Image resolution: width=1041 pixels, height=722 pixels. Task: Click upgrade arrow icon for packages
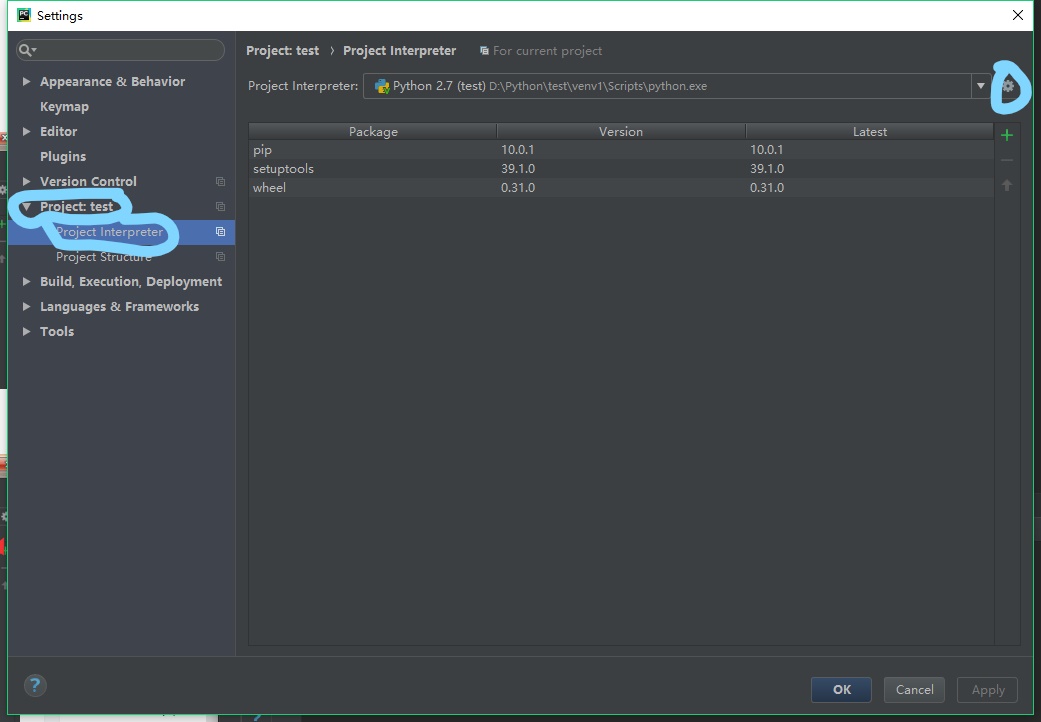pos(1006,185)
